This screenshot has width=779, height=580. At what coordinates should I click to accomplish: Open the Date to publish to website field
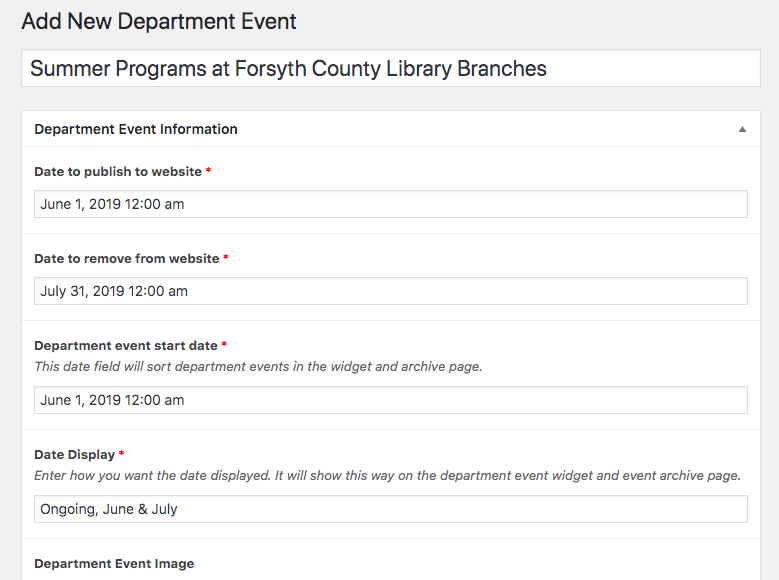tap(390, 204)
